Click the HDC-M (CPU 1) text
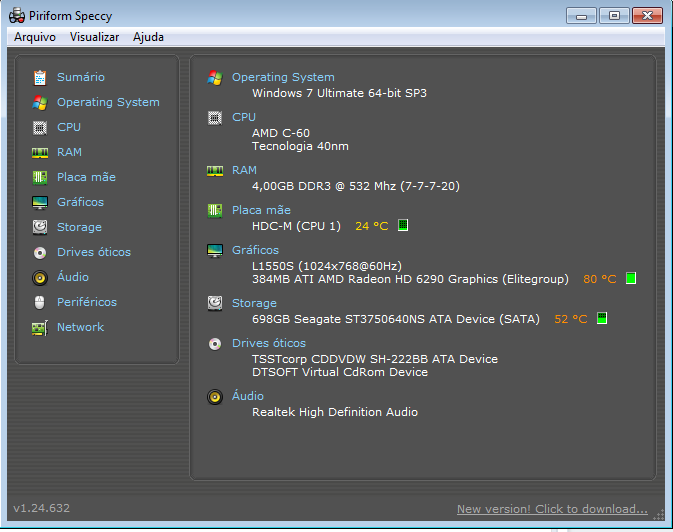Screen dimensions: 673x532 click(x=296, y=226)
